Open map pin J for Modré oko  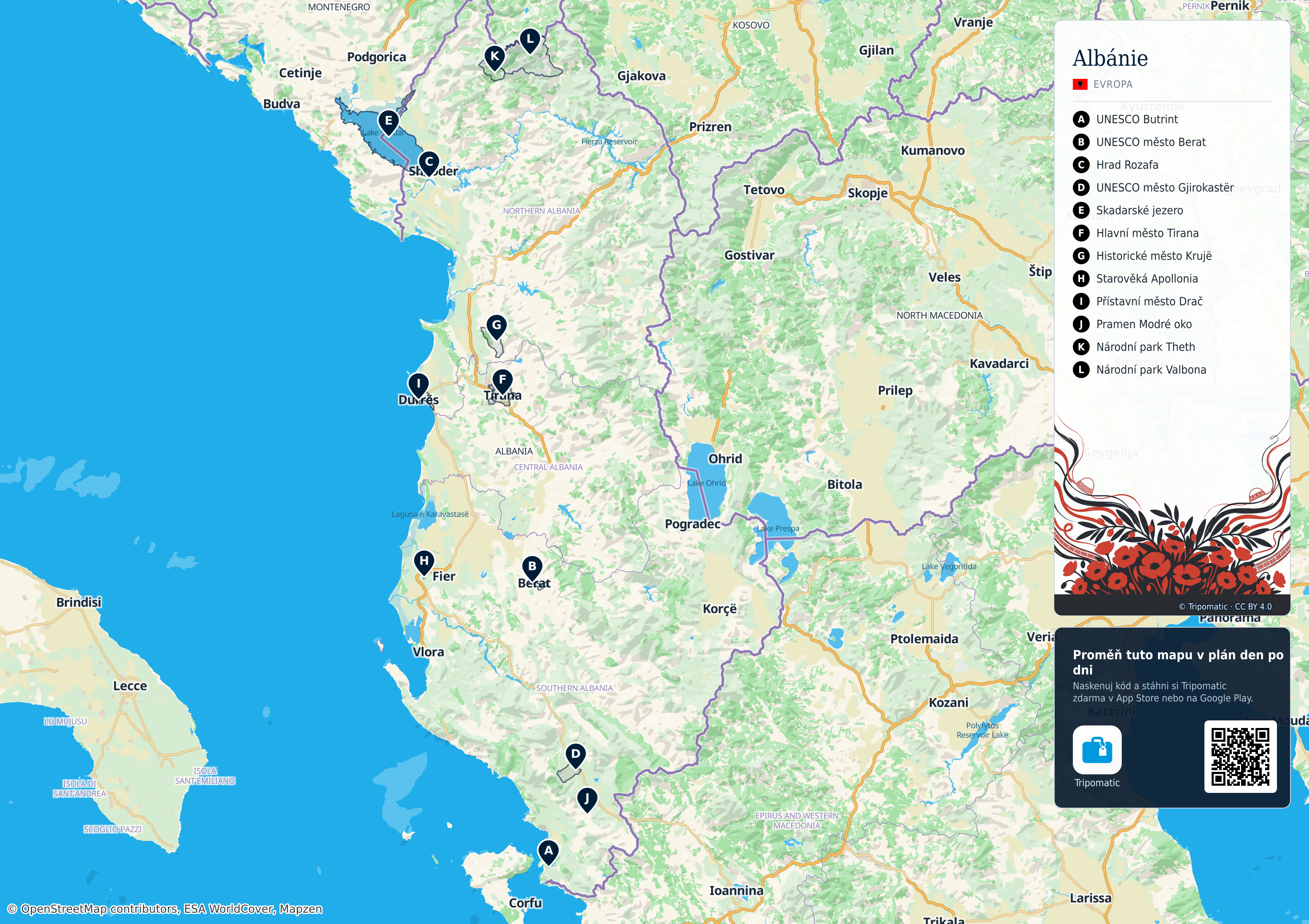[587, 800]
